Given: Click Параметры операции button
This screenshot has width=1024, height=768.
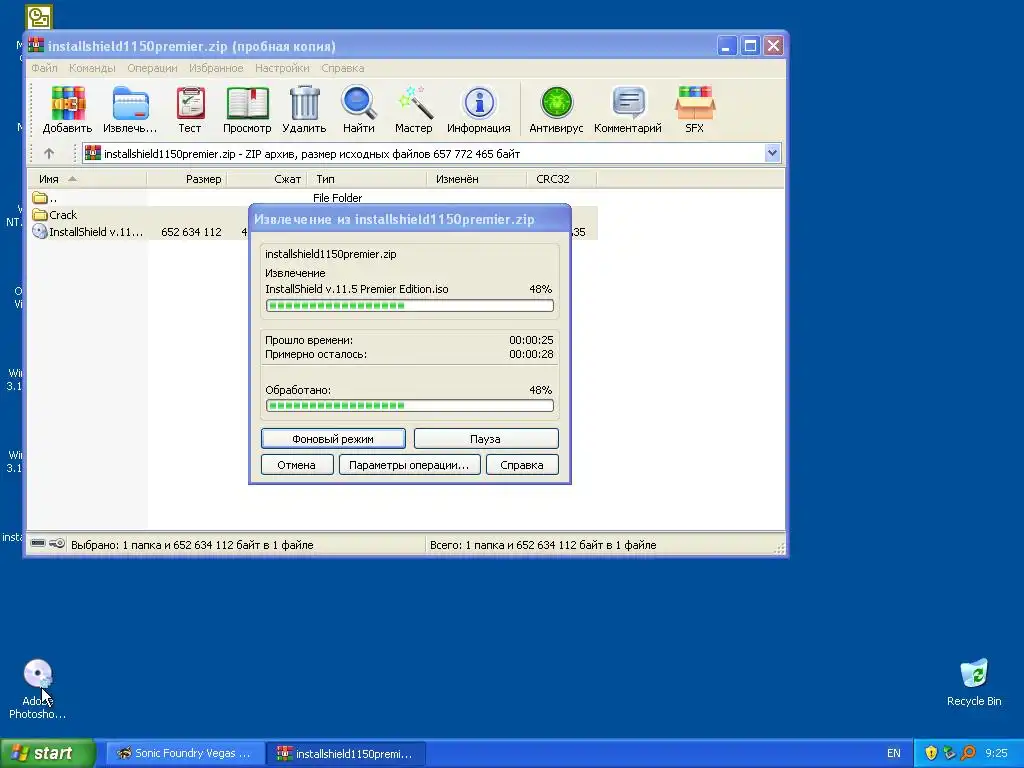Looking at the screenshot, I should [x=409, y=465].
